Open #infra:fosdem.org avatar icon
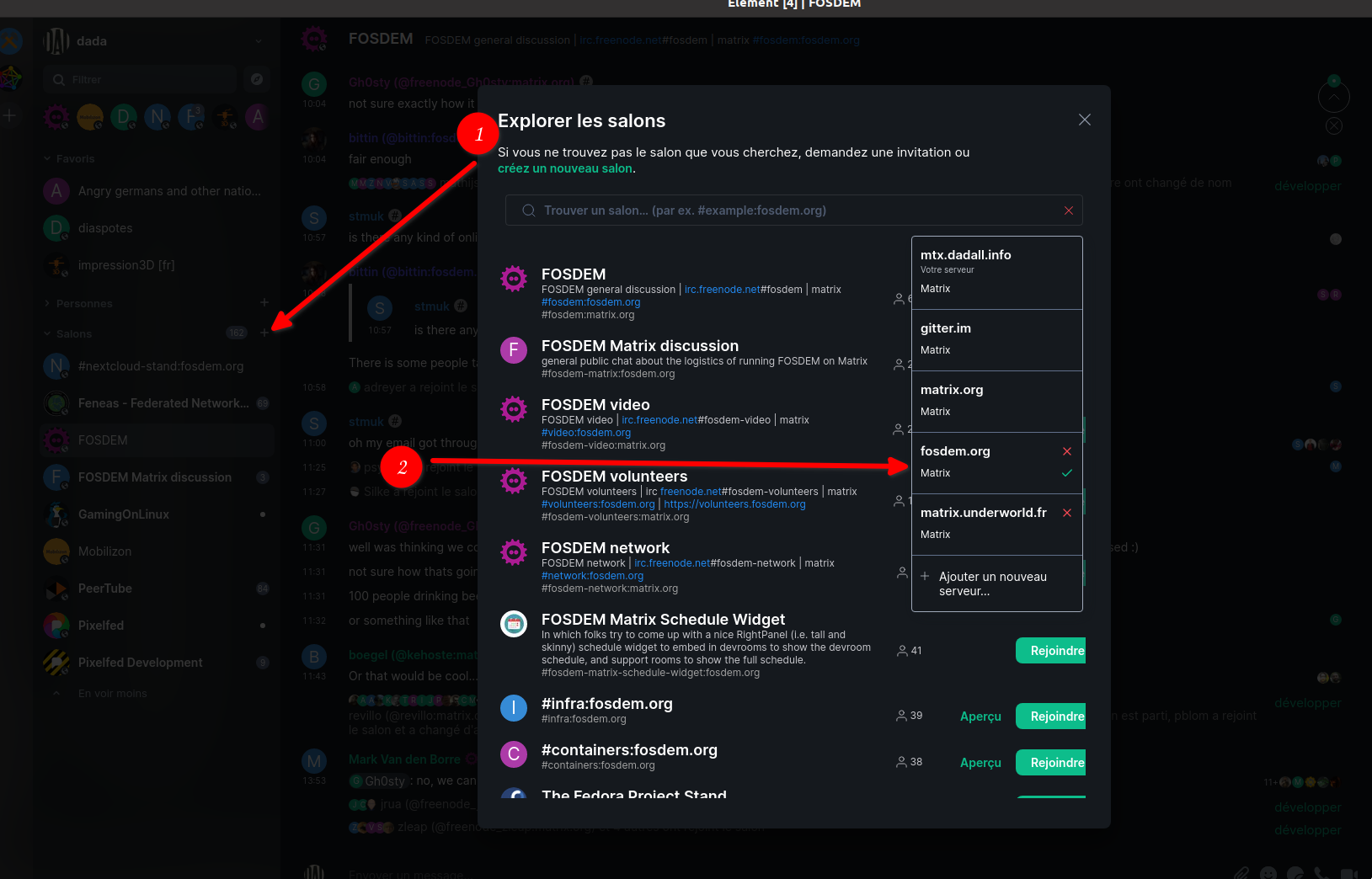The image size is (1372, 879). [514, 707]
